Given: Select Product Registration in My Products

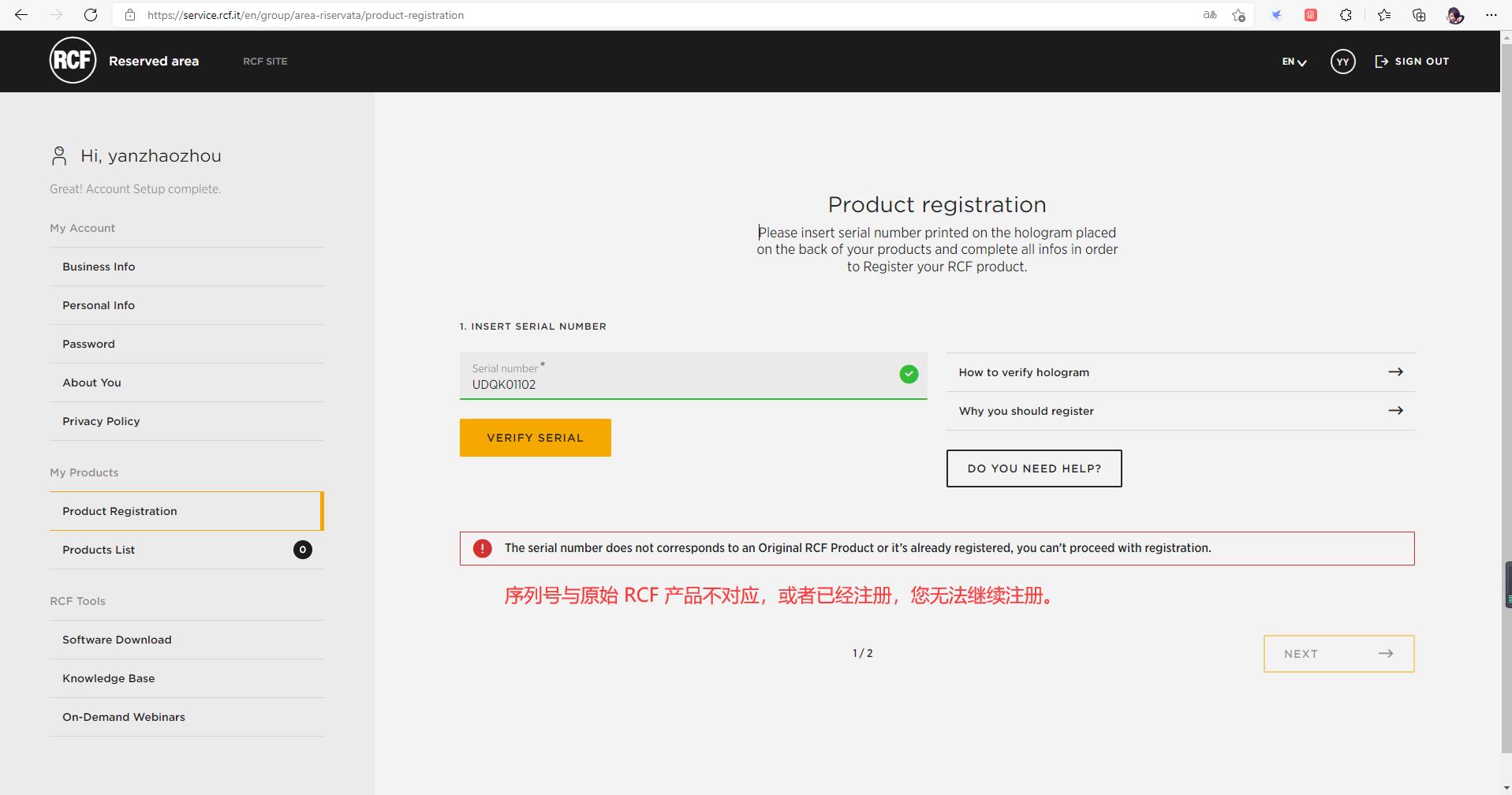Looking at the screenshot, I should click(x=187, y=511).
